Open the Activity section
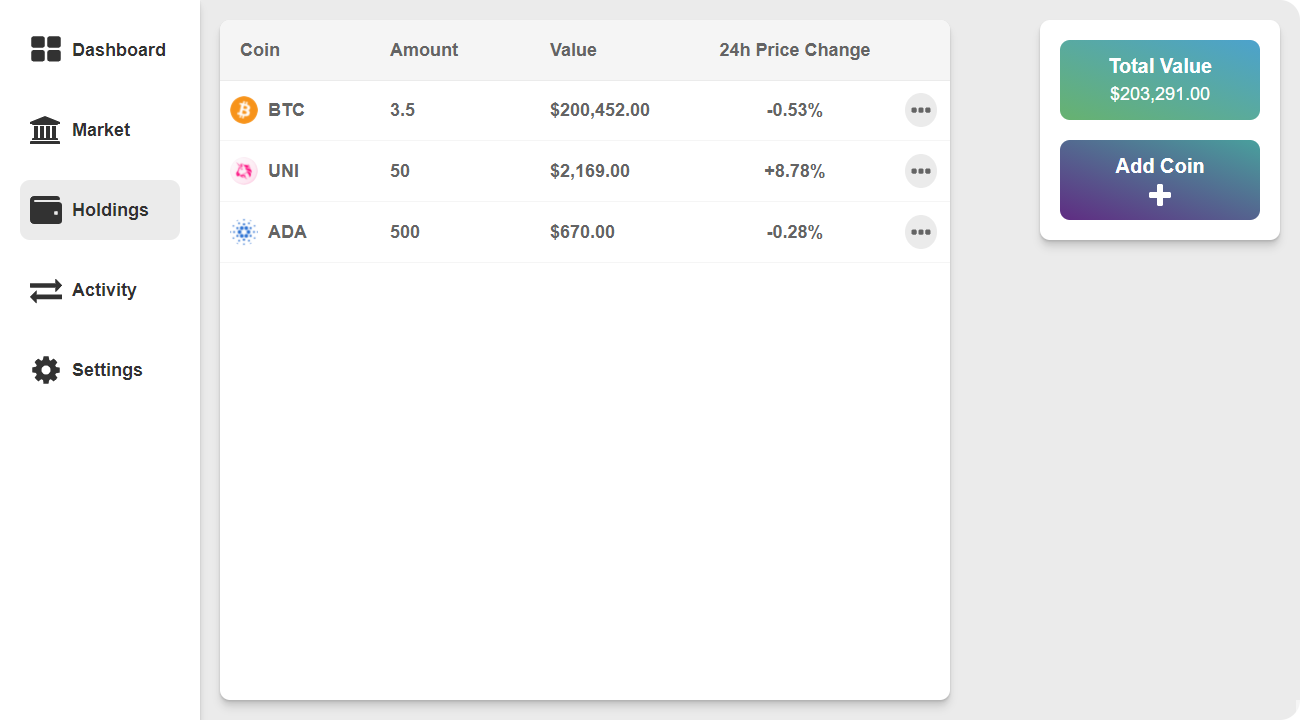 (x=104, y=290)
